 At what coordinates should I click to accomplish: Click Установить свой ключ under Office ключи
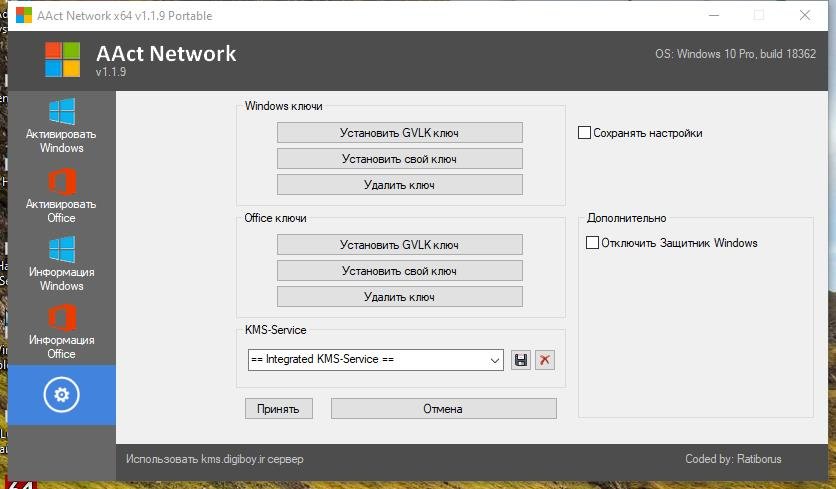click(x=399, y=271)
